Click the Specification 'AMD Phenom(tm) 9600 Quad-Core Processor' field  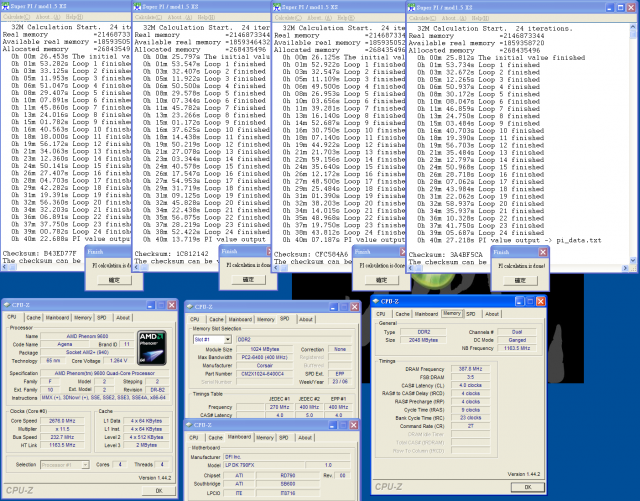click(104, 373)
